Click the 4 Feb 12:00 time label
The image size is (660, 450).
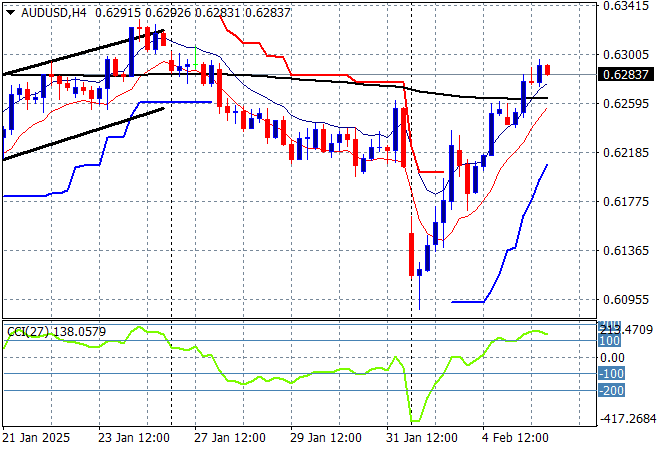coord(515,438)
